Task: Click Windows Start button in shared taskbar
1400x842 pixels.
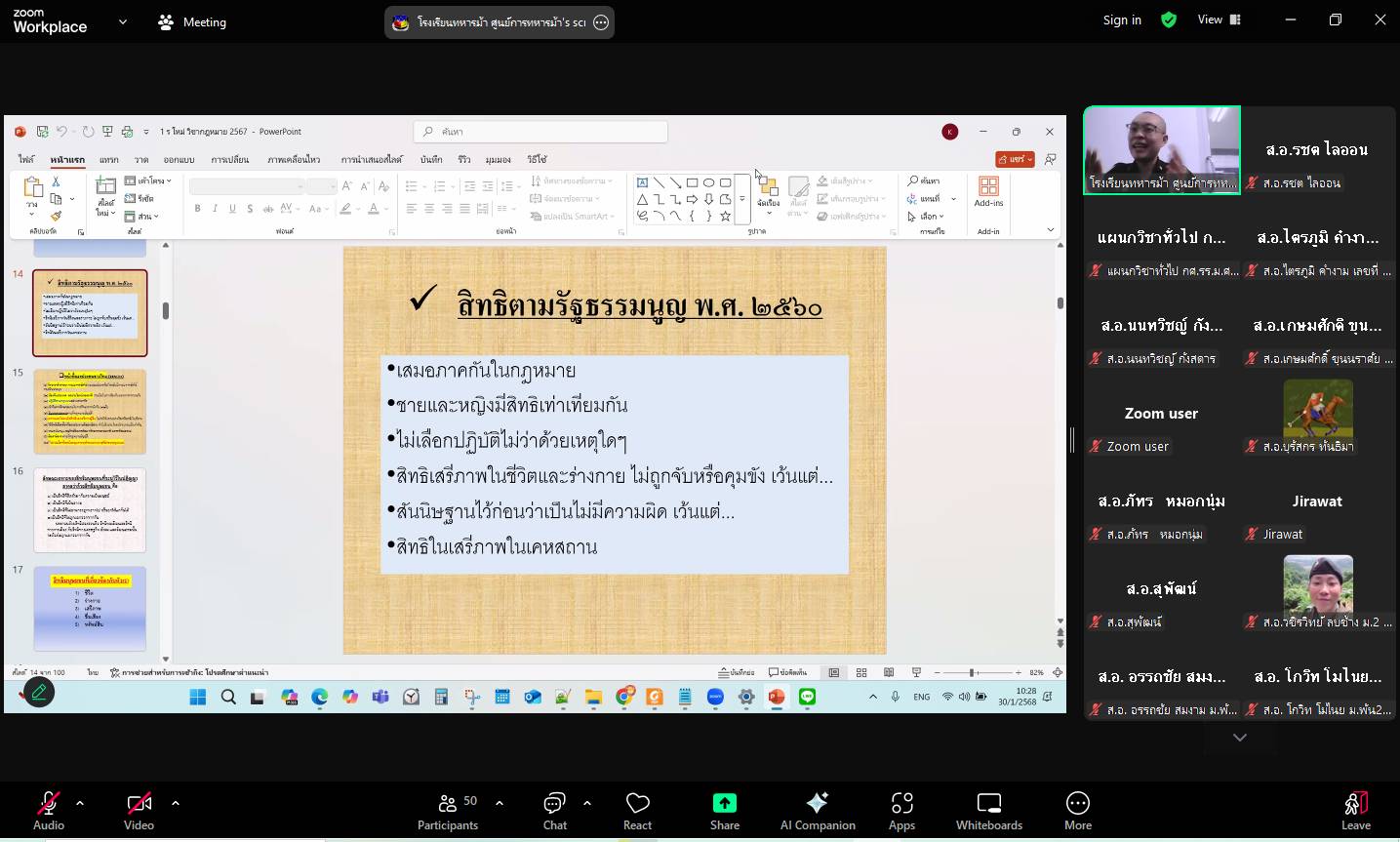Action: click(x=198, y=697)
